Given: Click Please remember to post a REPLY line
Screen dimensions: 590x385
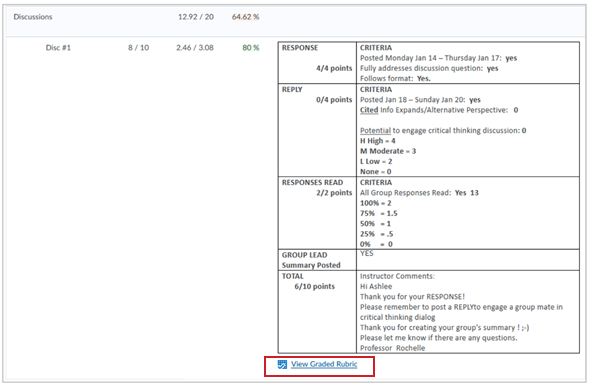Looking at the screenshot, I should point(461,312).
